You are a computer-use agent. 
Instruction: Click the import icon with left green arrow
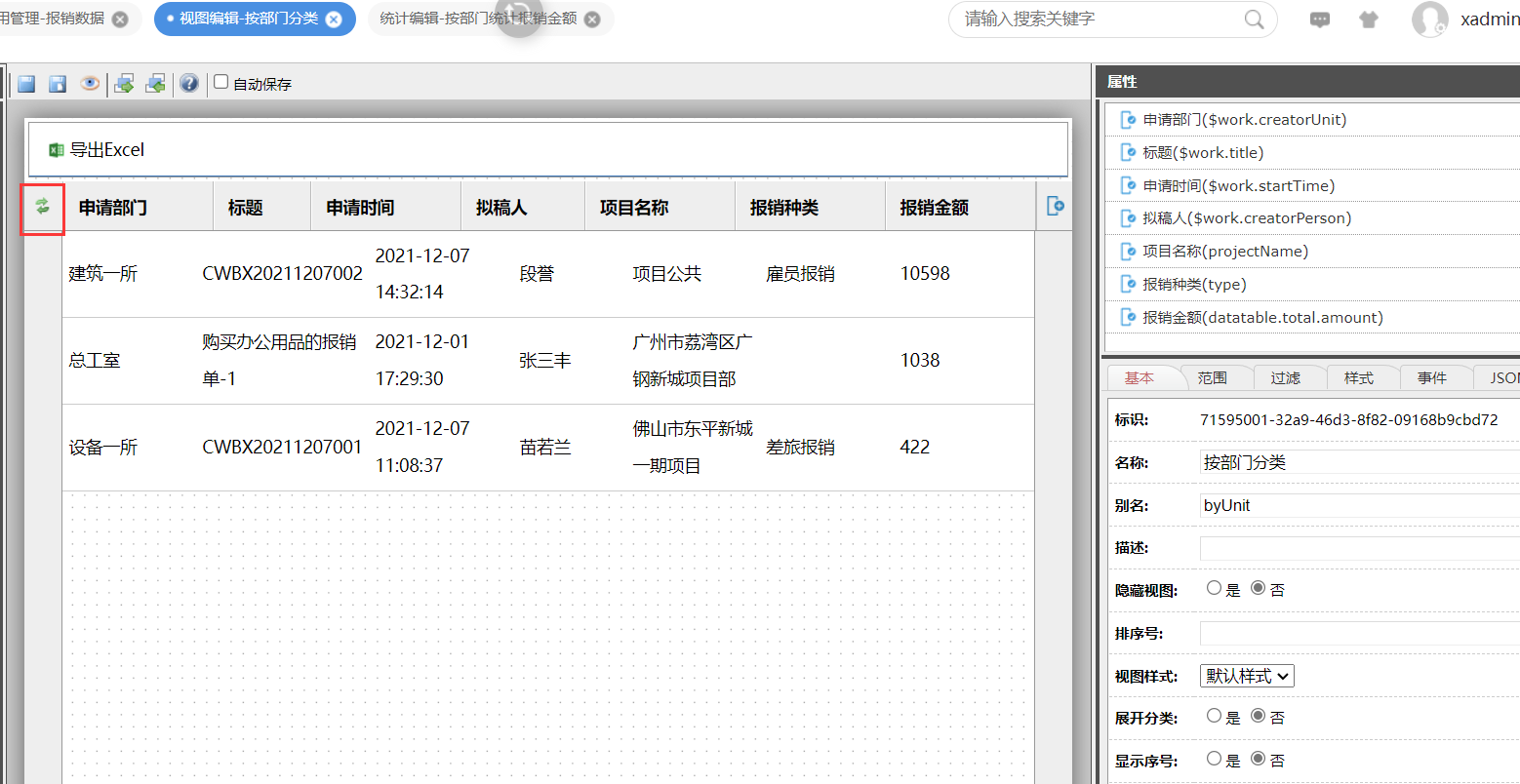[x=155, y=84]
